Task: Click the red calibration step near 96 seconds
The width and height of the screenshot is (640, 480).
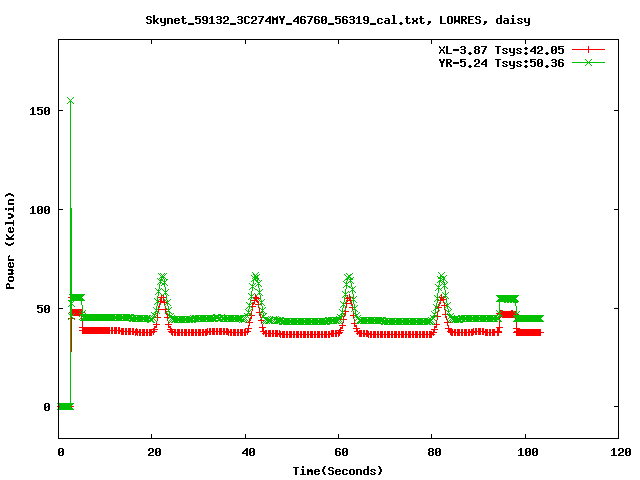Action: click(507, 314)
